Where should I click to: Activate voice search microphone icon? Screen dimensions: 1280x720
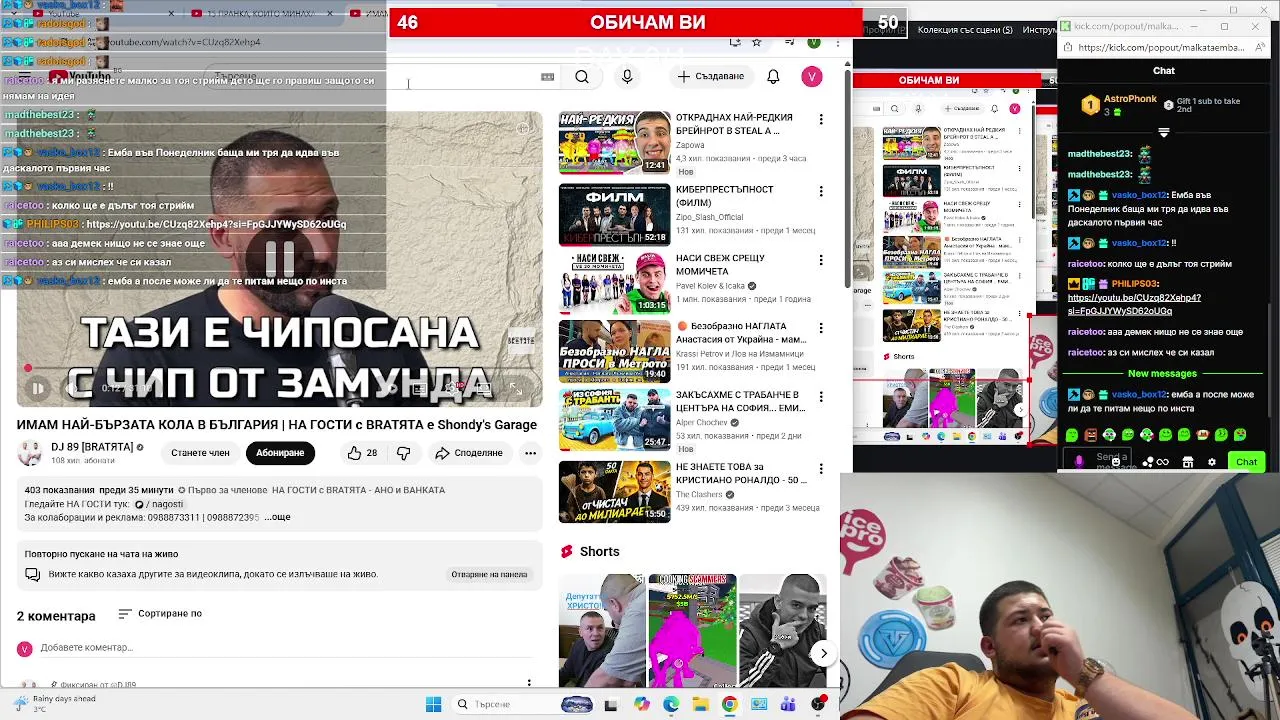tap(627, 77)
